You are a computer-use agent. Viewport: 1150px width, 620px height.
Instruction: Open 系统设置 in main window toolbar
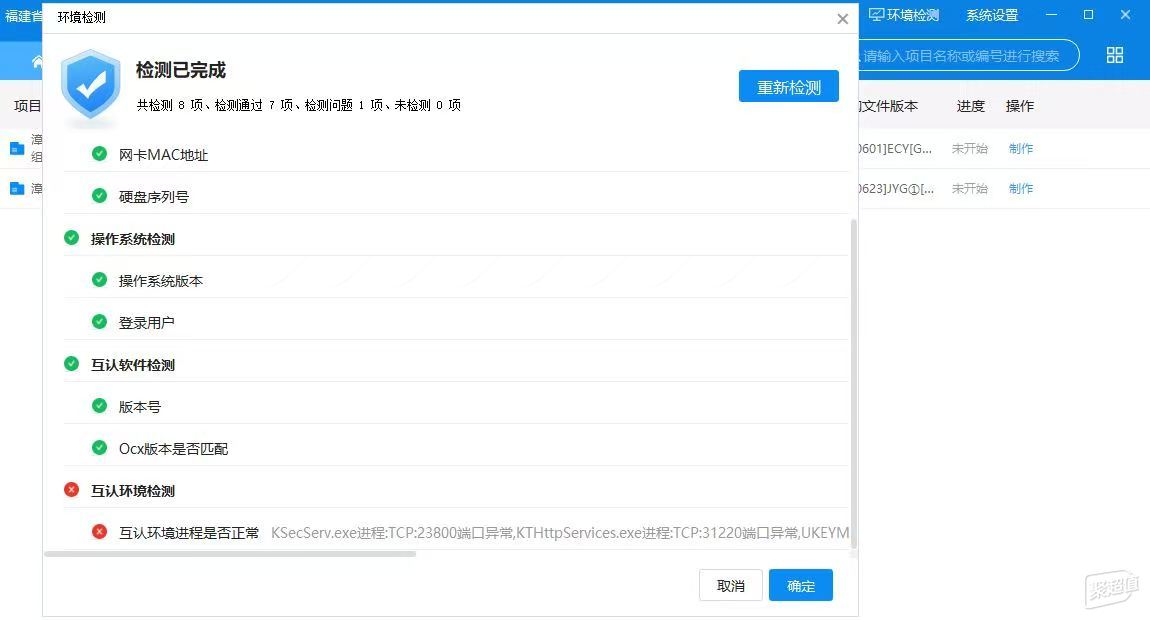[x=992, y=15]
